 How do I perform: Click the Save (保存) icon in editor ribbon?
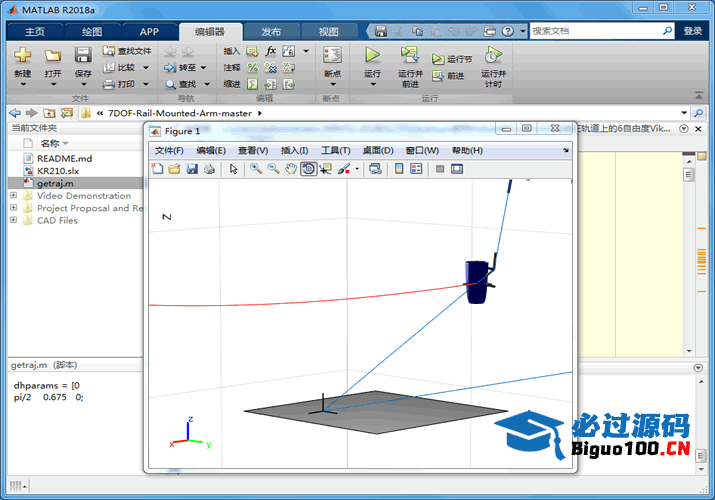pyautogui.click(x=83, y=58)
